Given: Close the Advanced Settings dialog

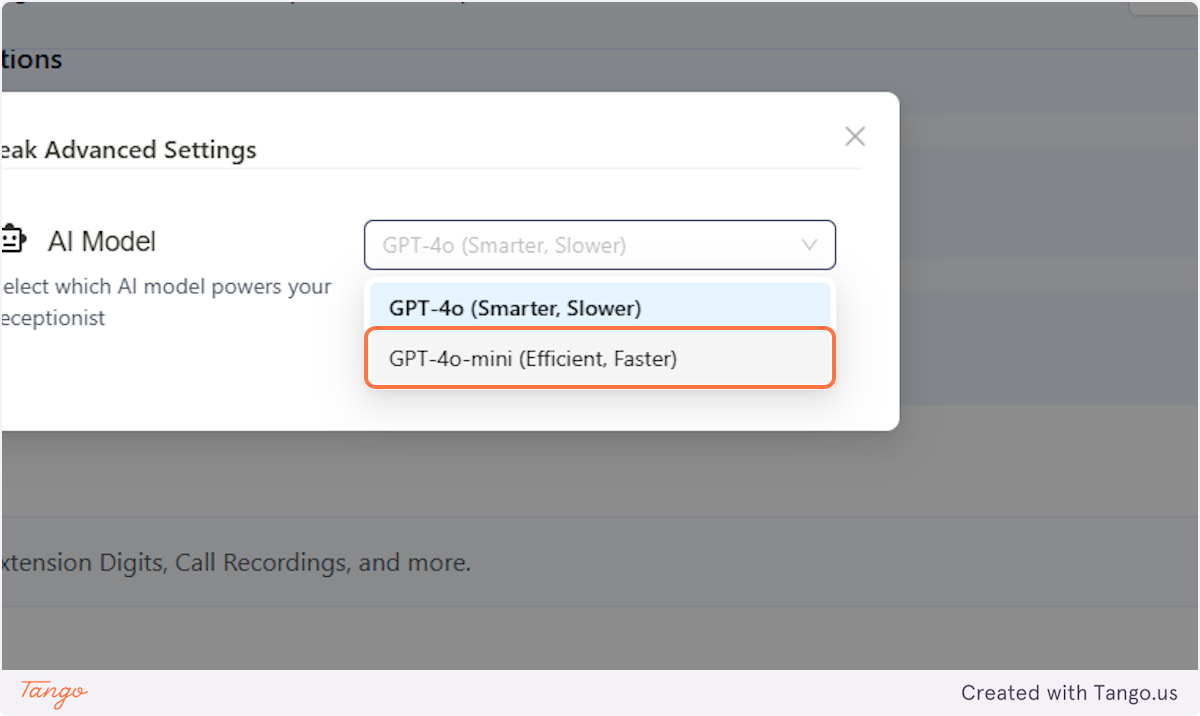Looking at the screenshot, I should [855, 136].
